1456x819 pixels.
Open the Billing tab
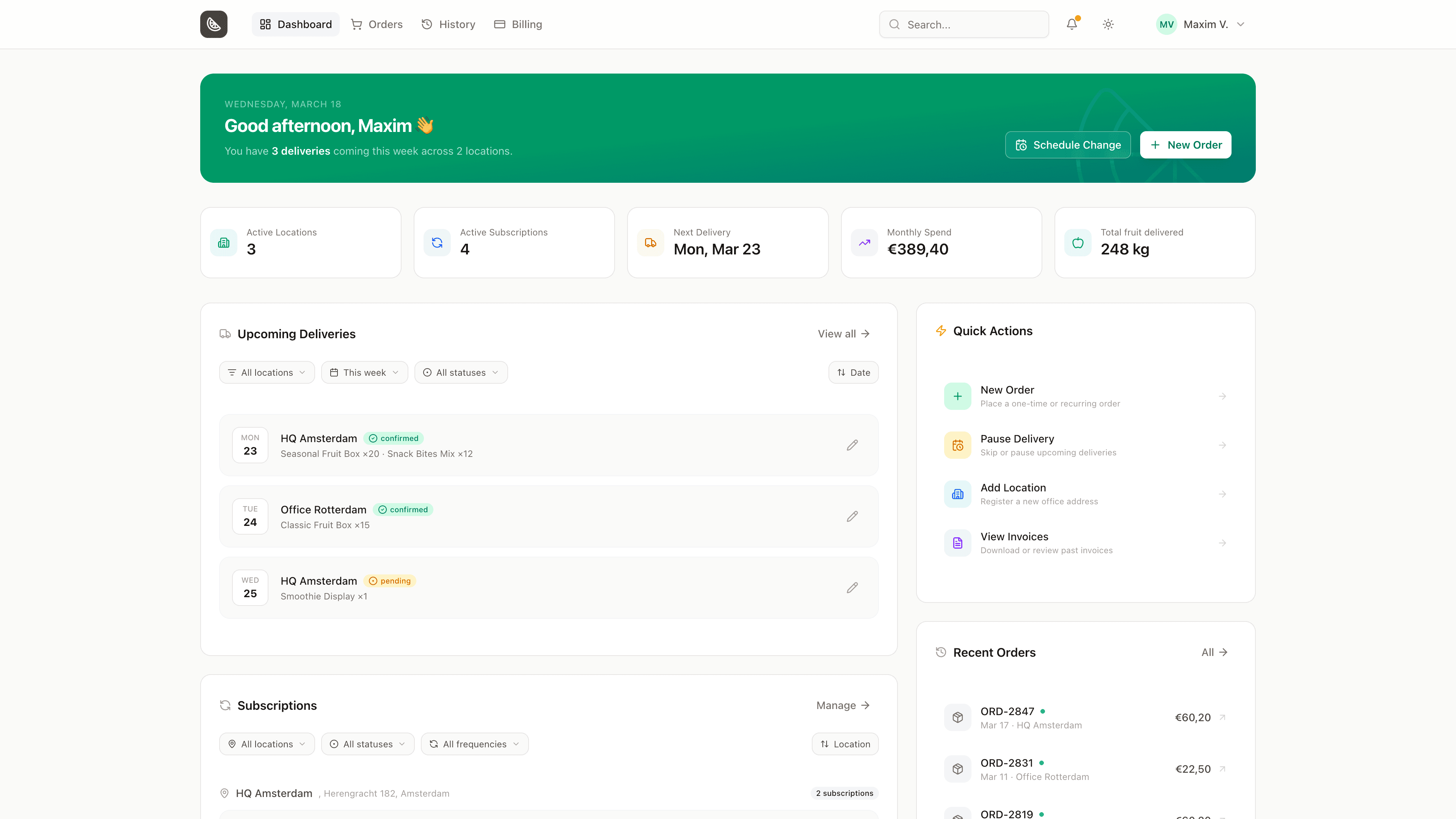coord(518,24)
